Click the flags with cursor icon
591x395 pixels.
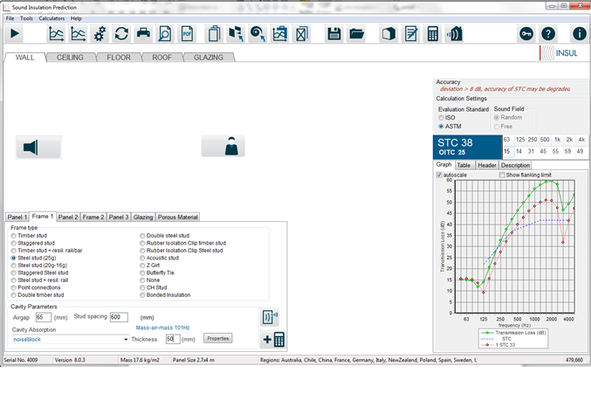(236, 34)
